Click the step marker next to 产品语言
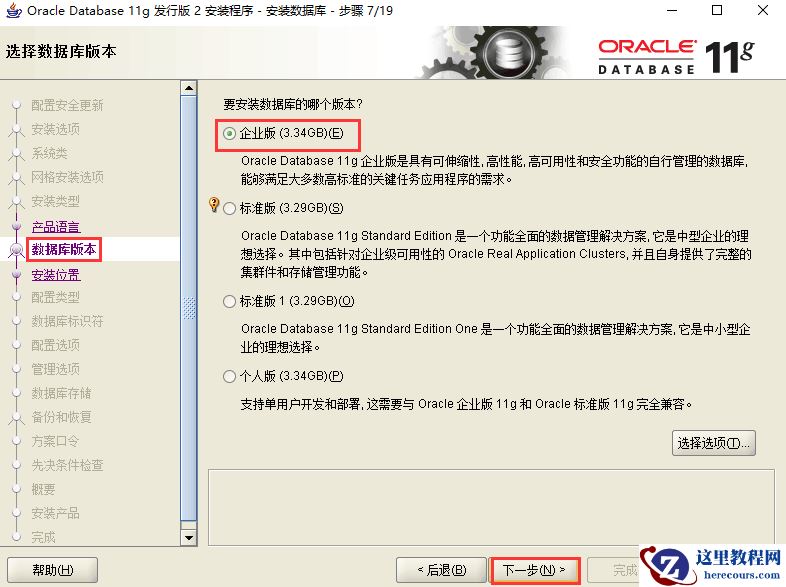The width and height of the screenshot is (786, 587). coord(17,227)
